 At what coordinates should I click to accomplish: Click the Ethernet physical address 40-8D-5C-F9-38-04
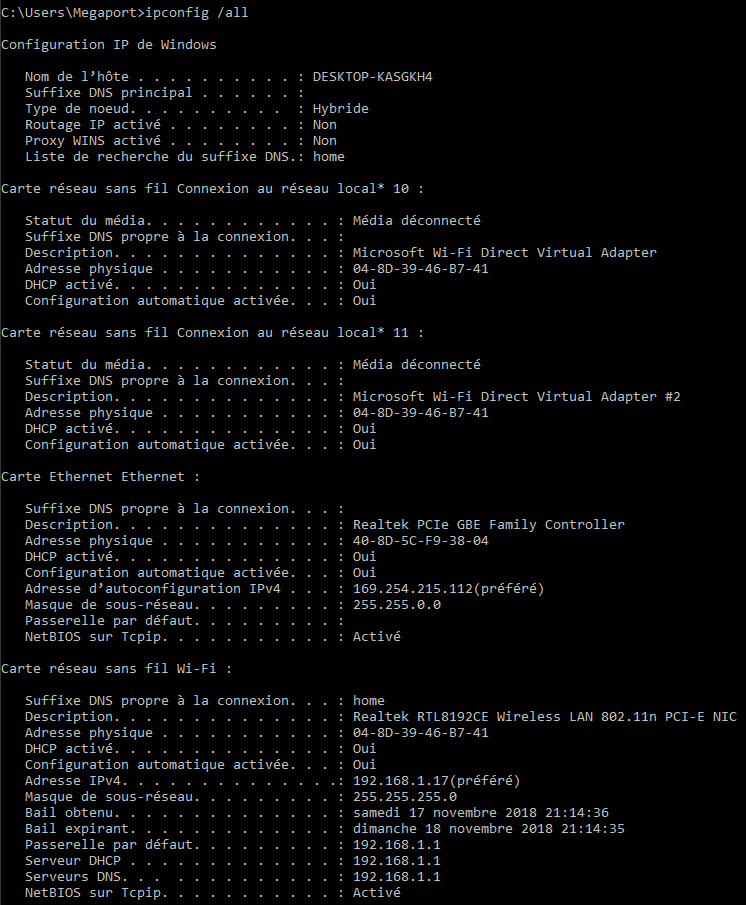pos(420,540)
